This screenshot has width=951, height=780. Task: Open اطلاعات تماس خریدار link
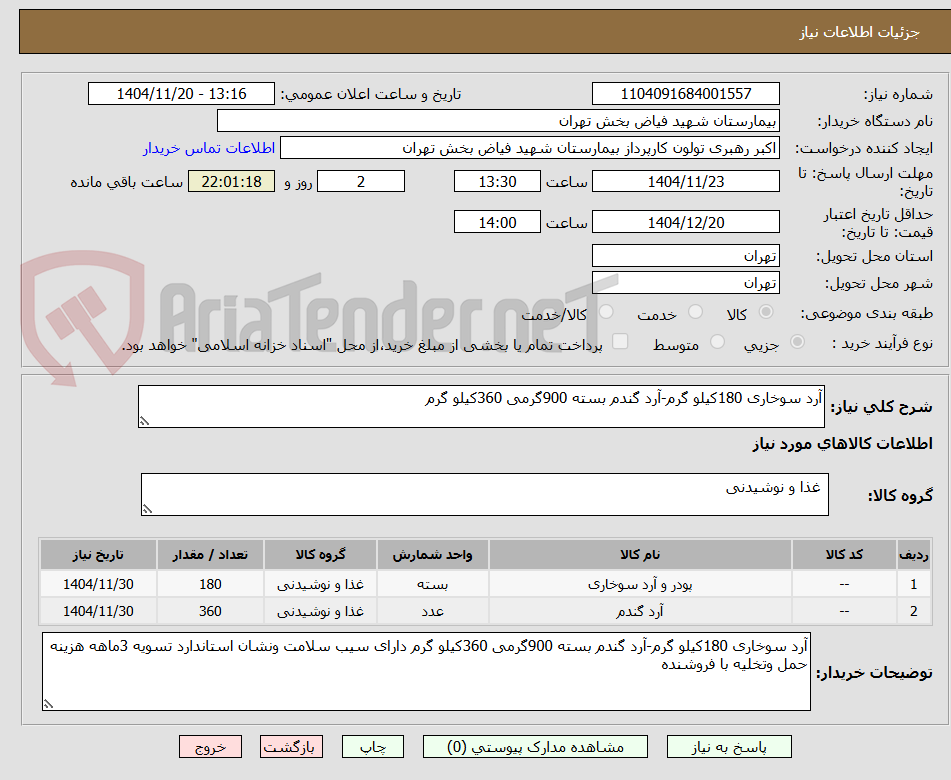tap(209, 148)
